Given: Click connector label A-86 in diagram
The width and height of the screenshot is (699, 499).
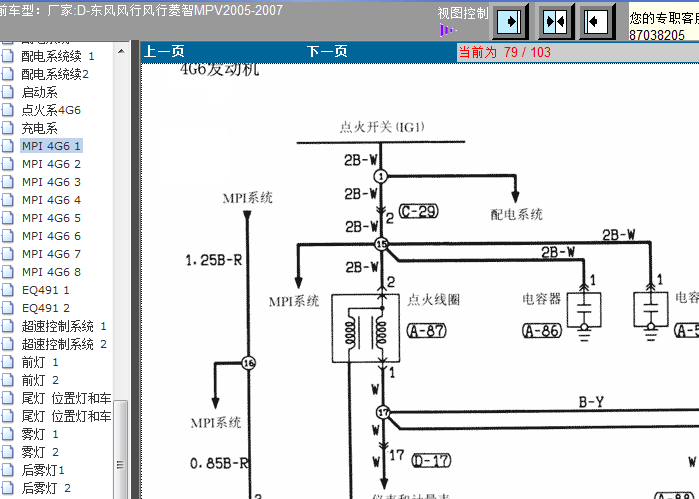Looking at the screenshot, I should coord(542,331).
